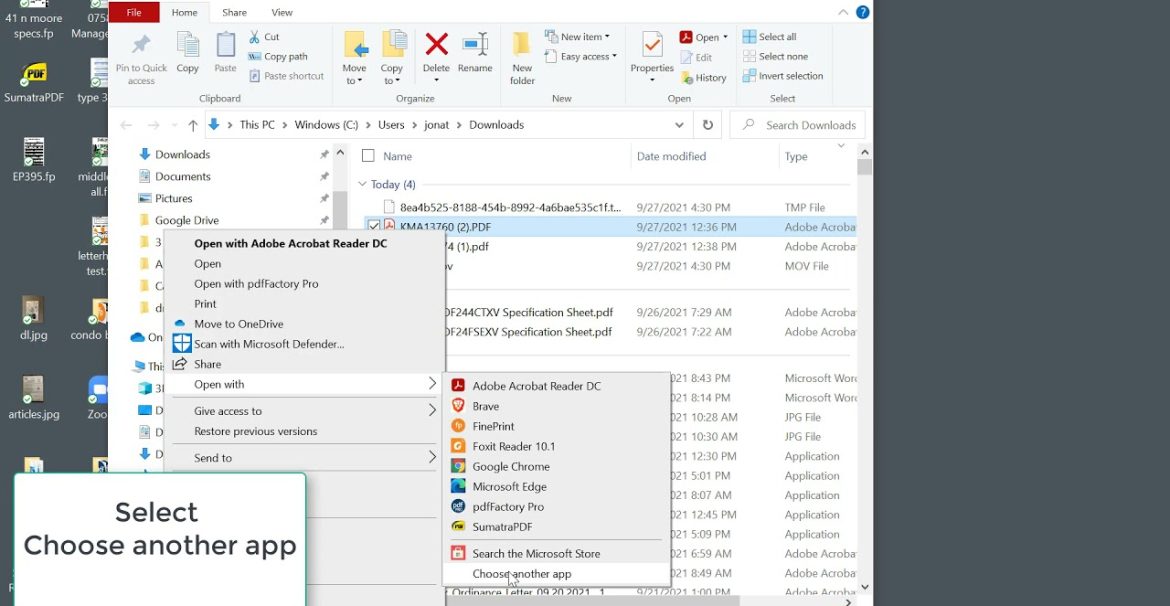Viewport: 1170px width, 606px height.
Task: Sort by Date modified column header
Action: click(x=672, y=156)
